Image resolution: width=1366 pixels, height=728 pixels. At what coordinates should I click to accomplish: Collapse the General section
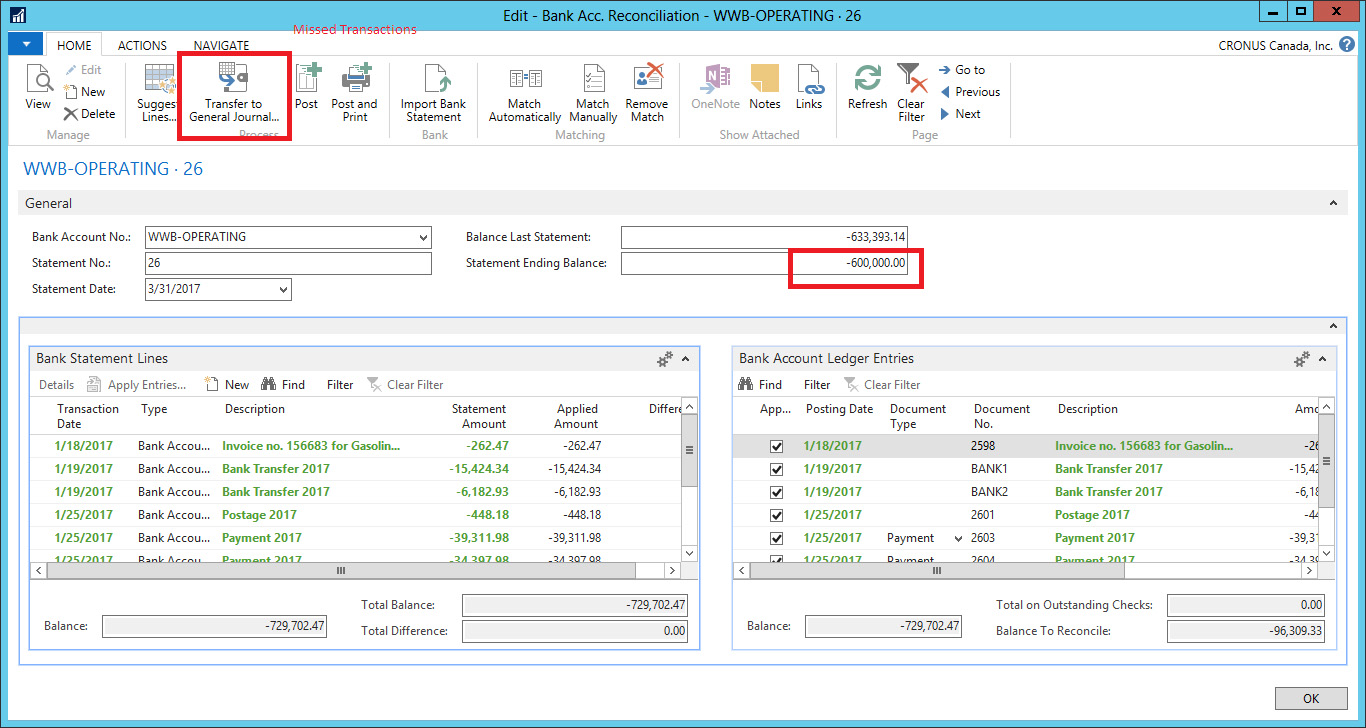[x=1333, y=203]
